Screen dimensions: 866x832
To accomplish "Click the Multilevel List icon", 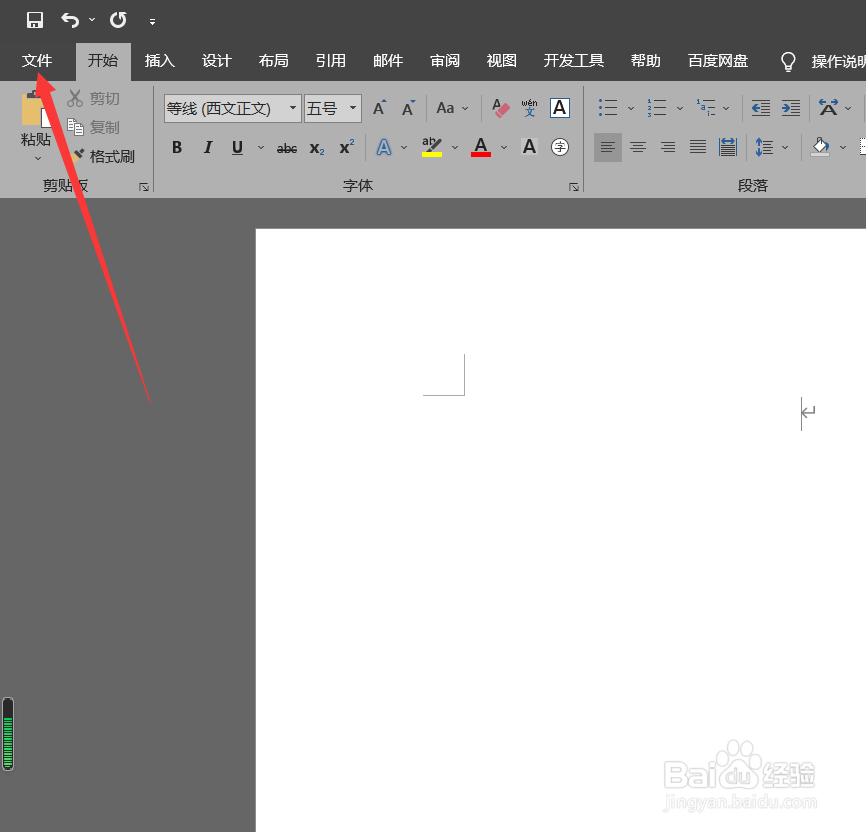I will click(706, 108).
